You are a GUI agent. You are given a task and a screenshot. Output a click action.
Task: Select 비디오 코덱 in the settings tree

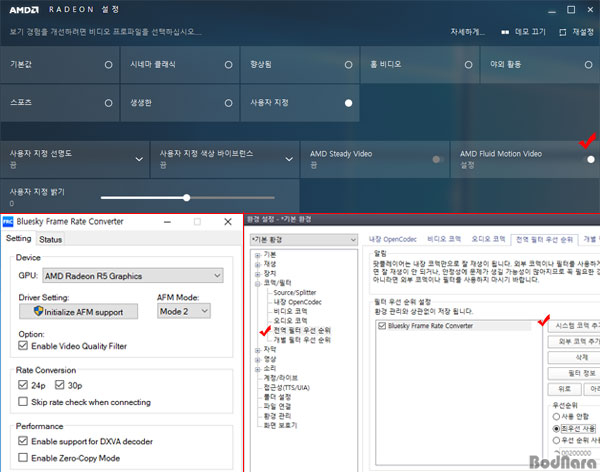click(x=290, y=311)
